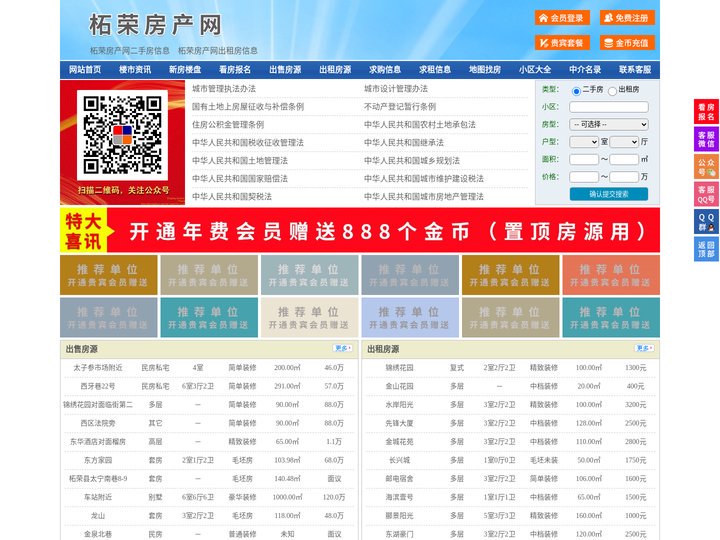Image resolution: width=720 pixels, height=540 pixels.
Task: Open the 东方家园 listing
Action: (98, 460)
